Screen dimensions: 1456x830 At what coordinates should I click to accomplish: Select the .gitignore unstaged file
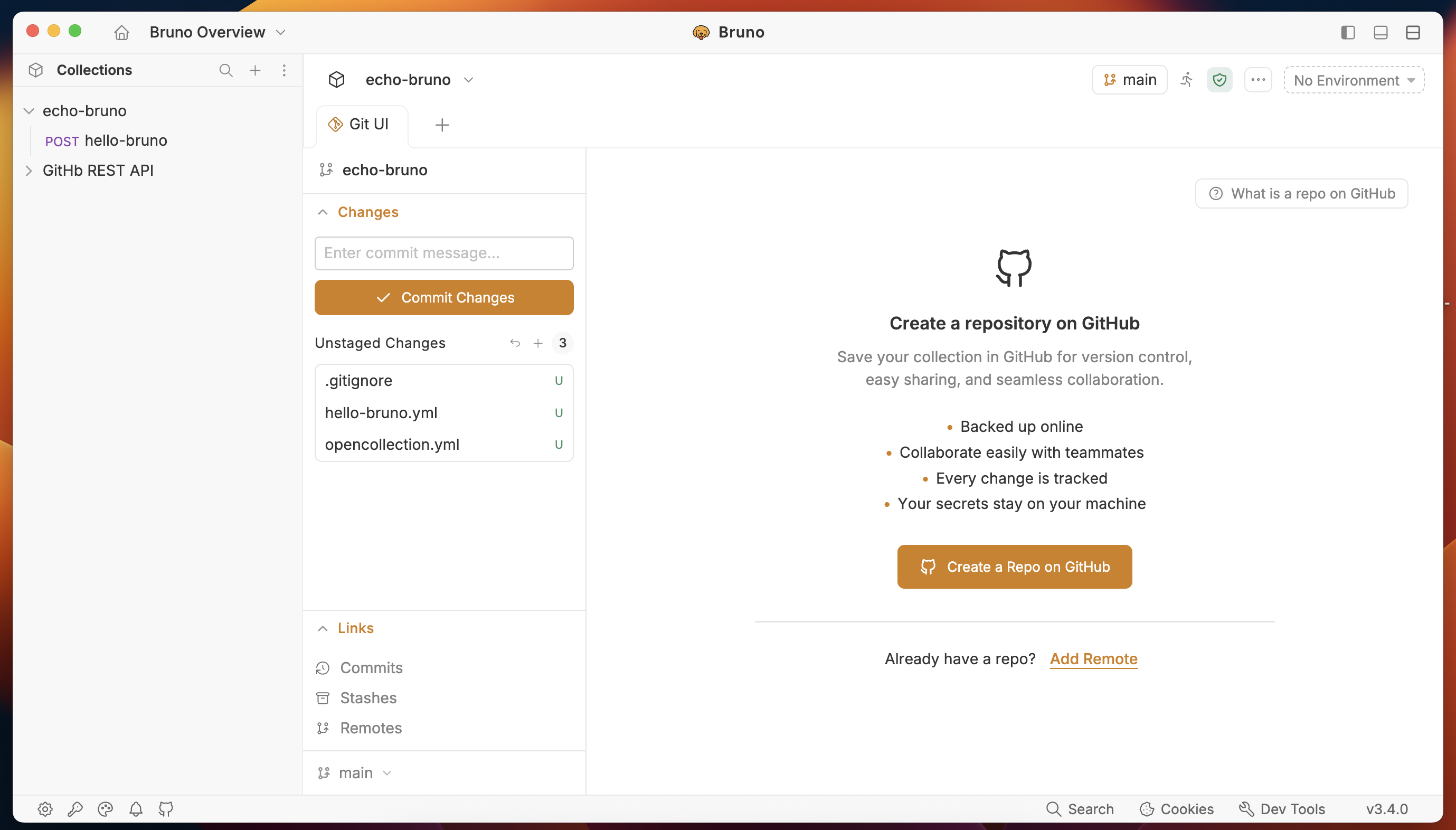tap(444, 381)
